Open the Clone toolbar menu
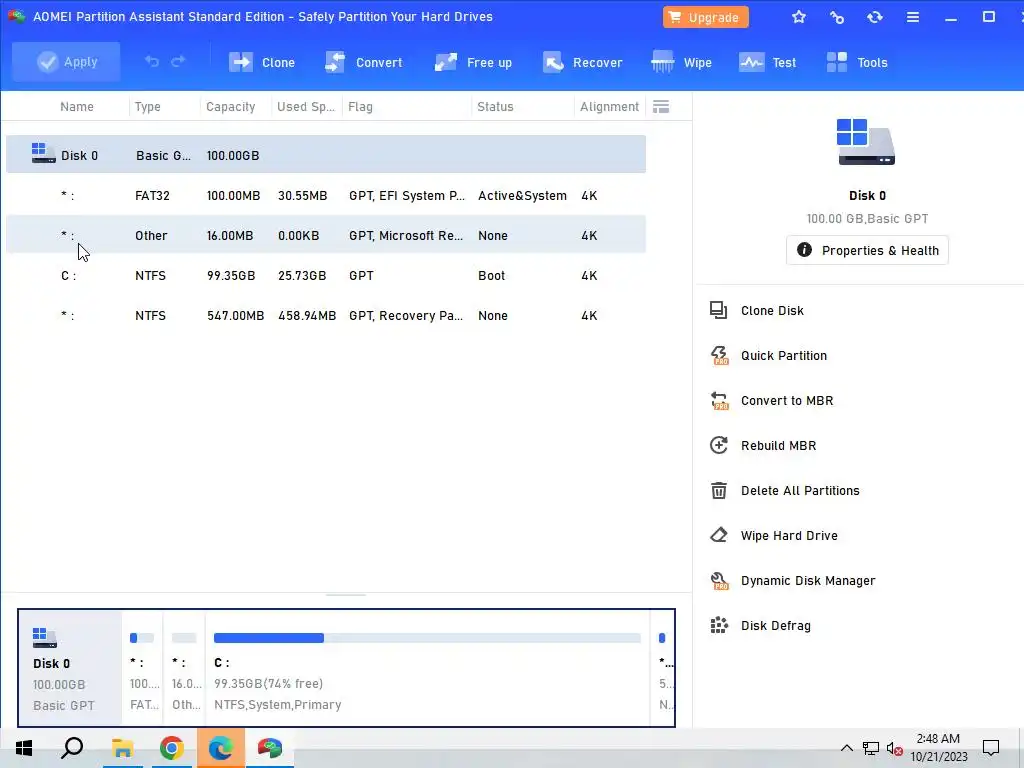1024x768 pixels. tap(262, 63)
